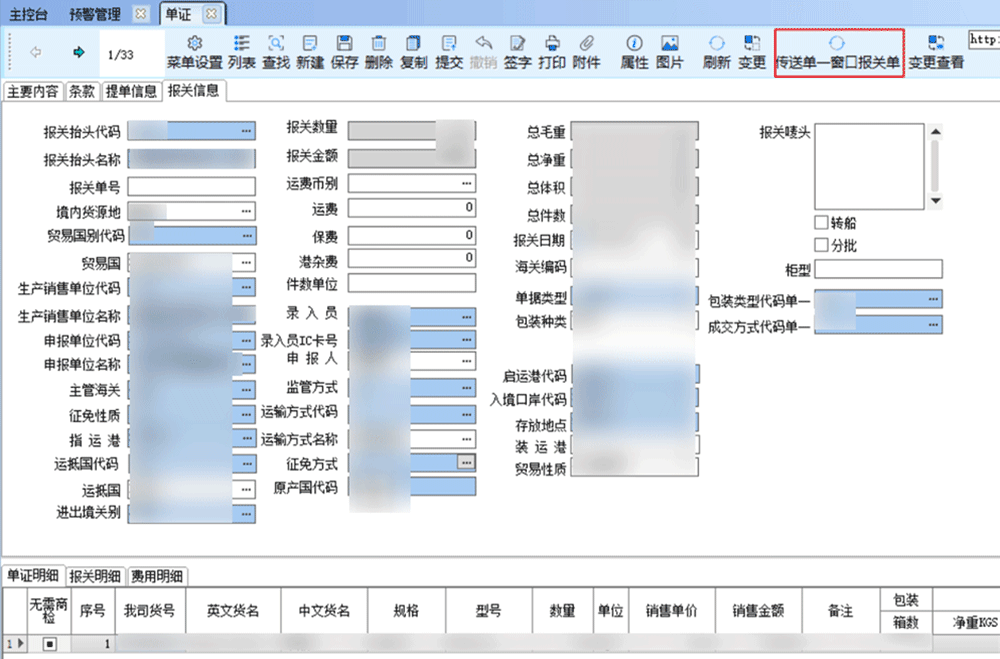Click the 变更 change tool

(x=751, y=52)
